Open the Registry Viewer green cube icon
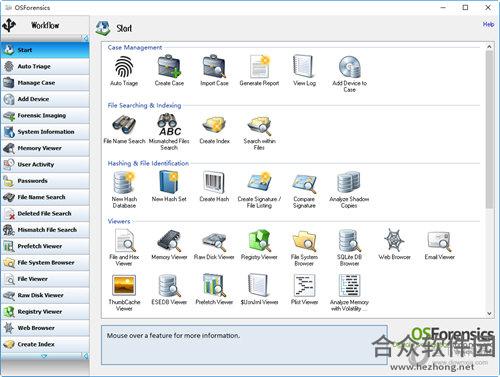500x377 pixels. pyautogui.click(x=259, y=241)
